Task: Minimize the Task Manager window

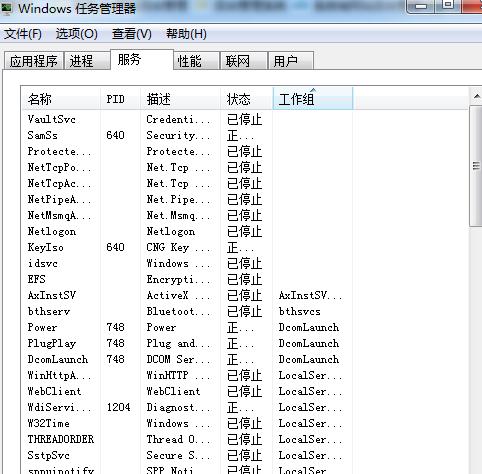Action: pyautogui.click(x=421, y=6)
